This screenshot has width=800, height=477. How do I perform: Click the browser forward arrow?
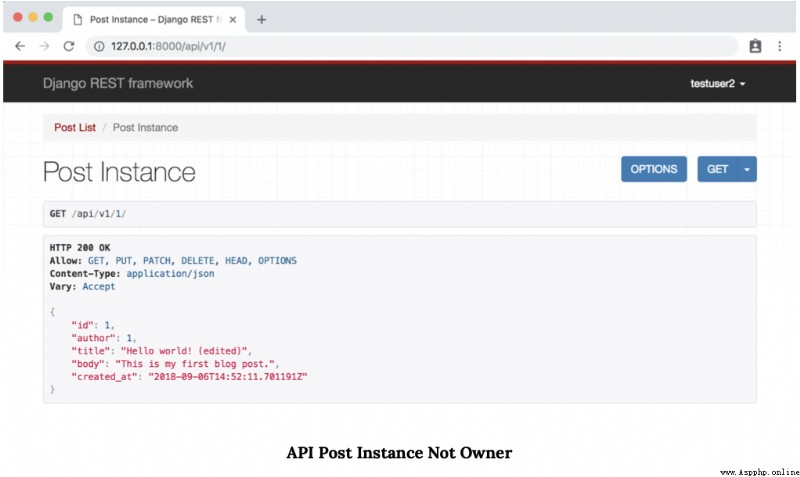44,46
